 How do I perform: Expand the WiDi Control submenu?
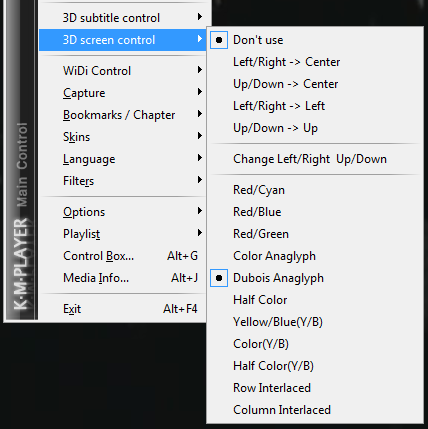point(123,71)
